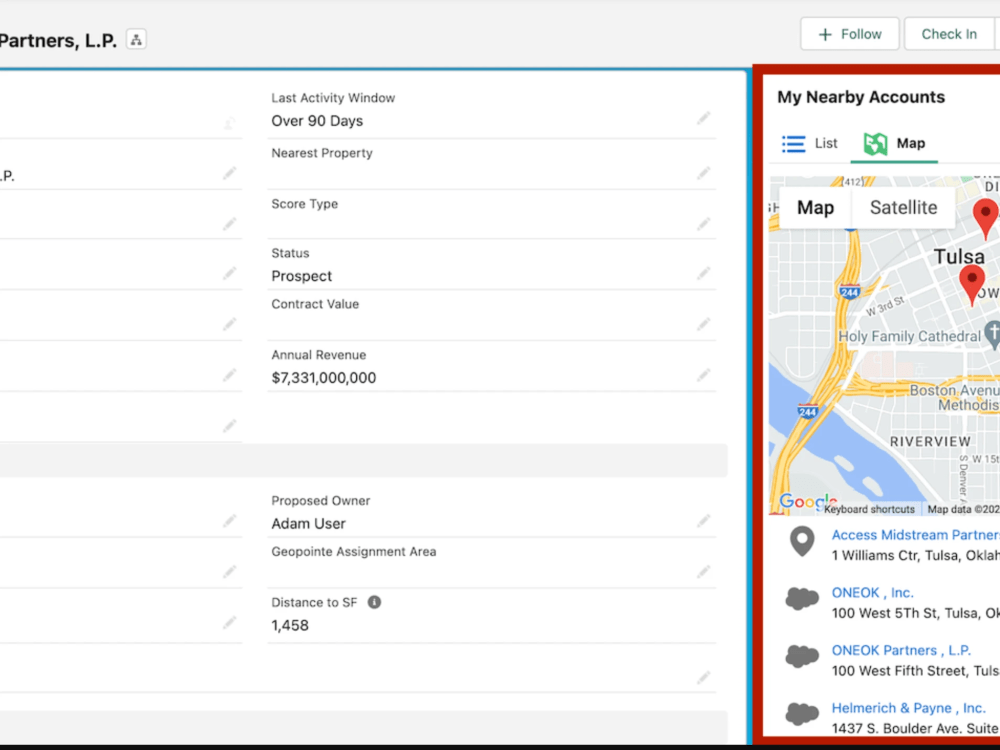
Task: Click the cloud icon beside ONEOK Partners , L.P.
Action: [x=802, y=656]
